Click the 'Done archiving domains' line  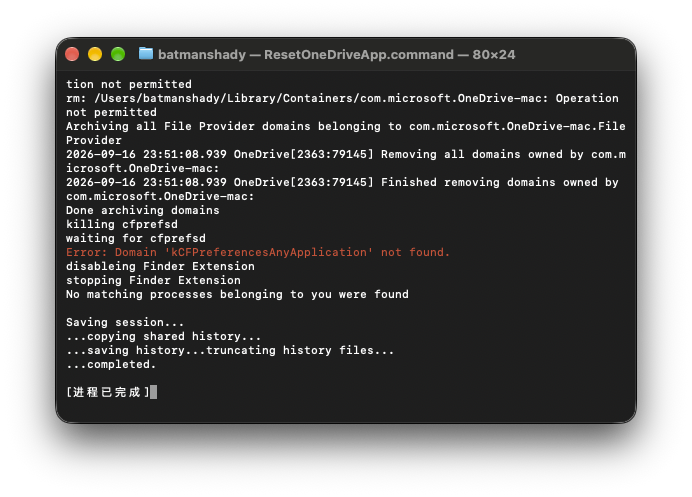143,210
